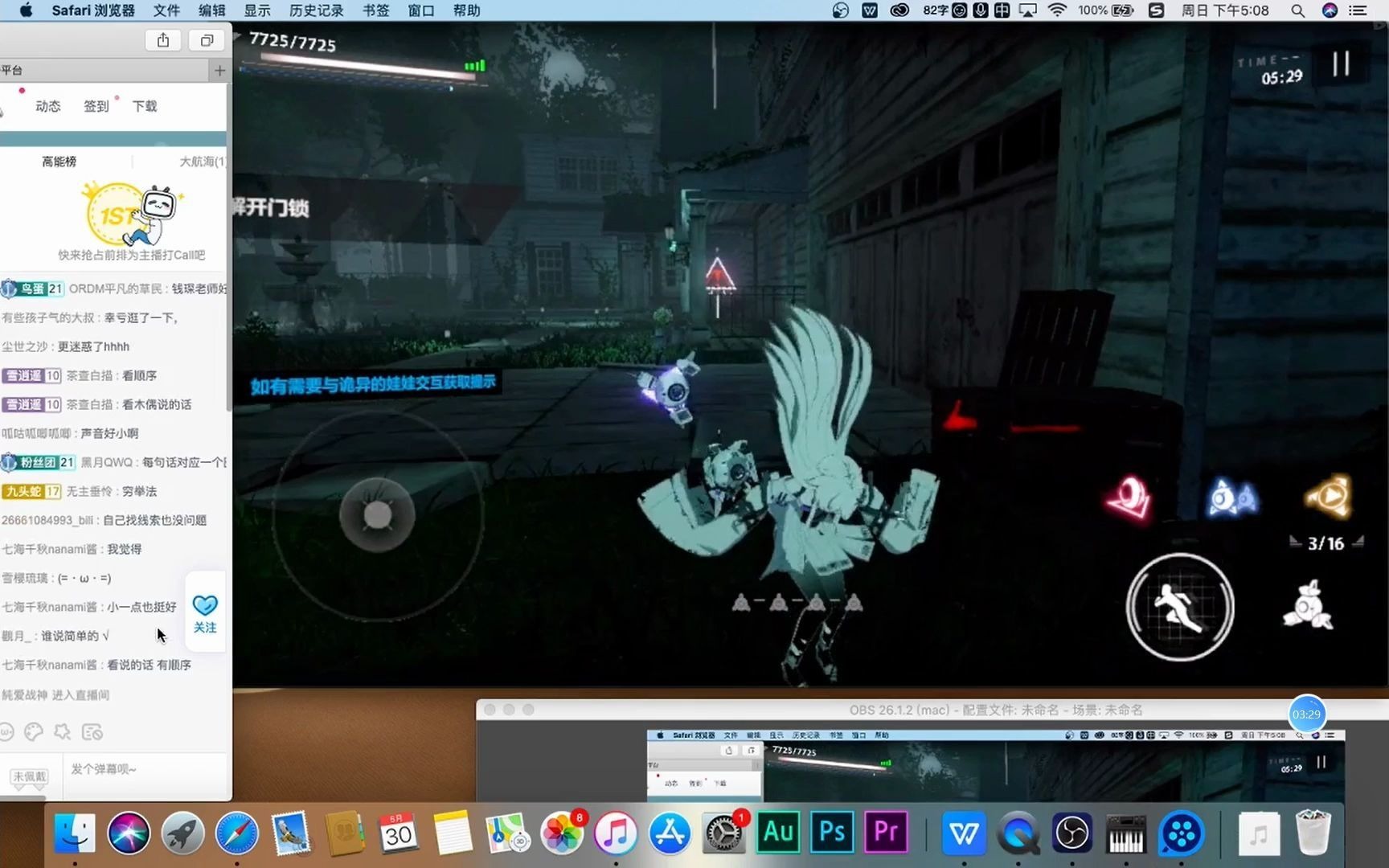Viewport: 1389px width, 868px height.
Task: Launch Photoshop from the Dock
Action: coord(832,831)
